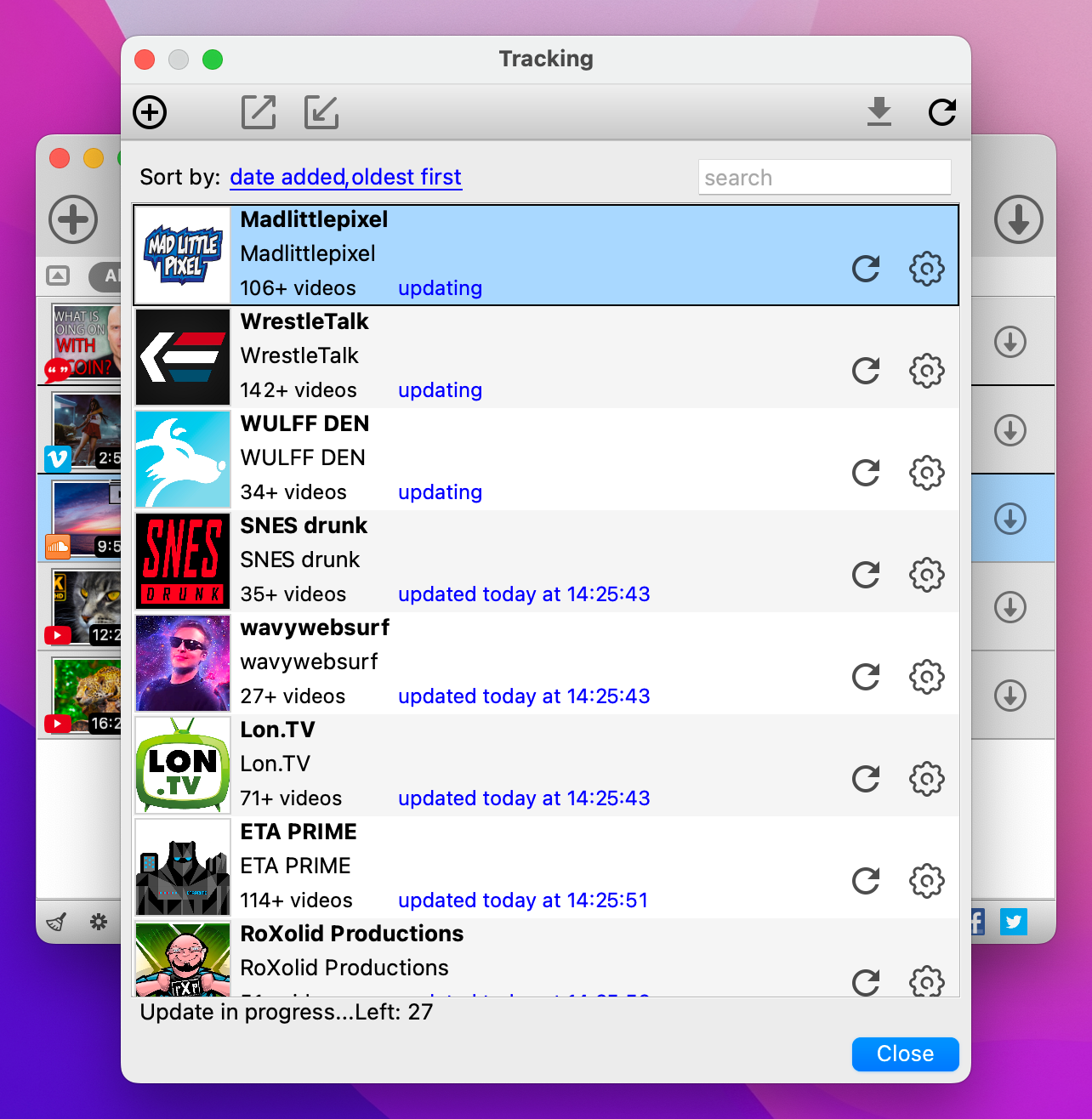Open settings gear for WrestleTalk
This screenshot has height=1119, width=1092.
tap(927, 371)
